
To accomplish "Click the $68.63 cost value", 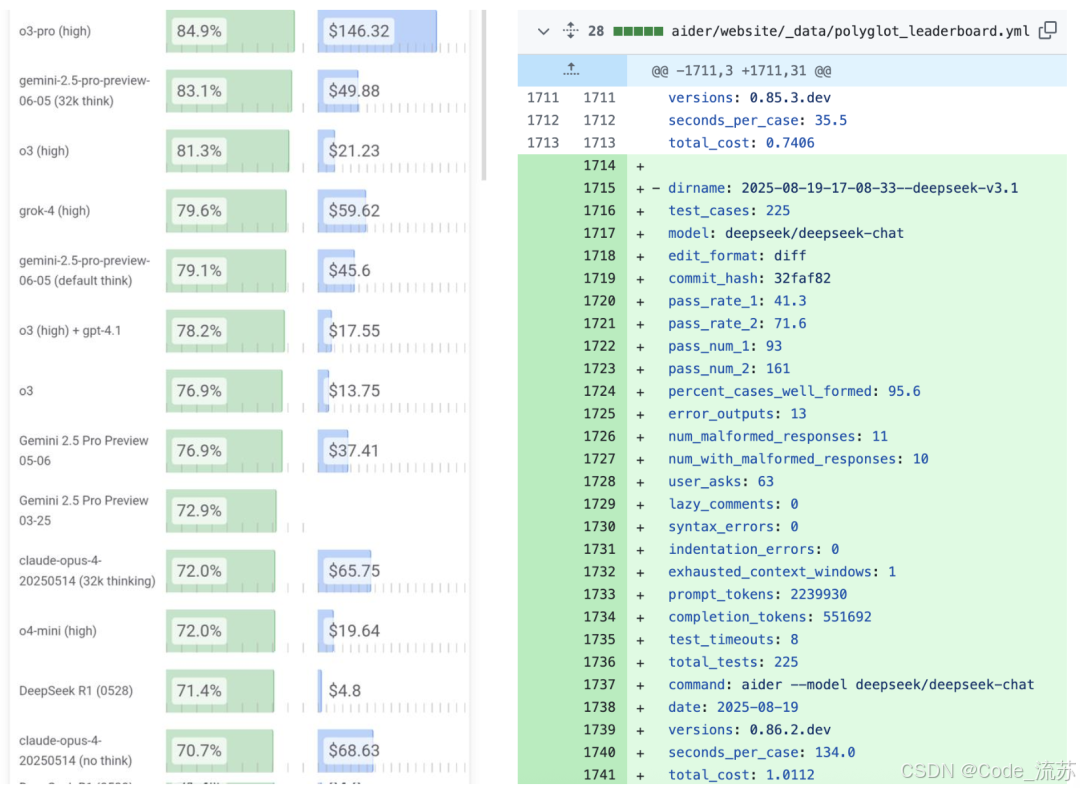I will tap(353, 751).
